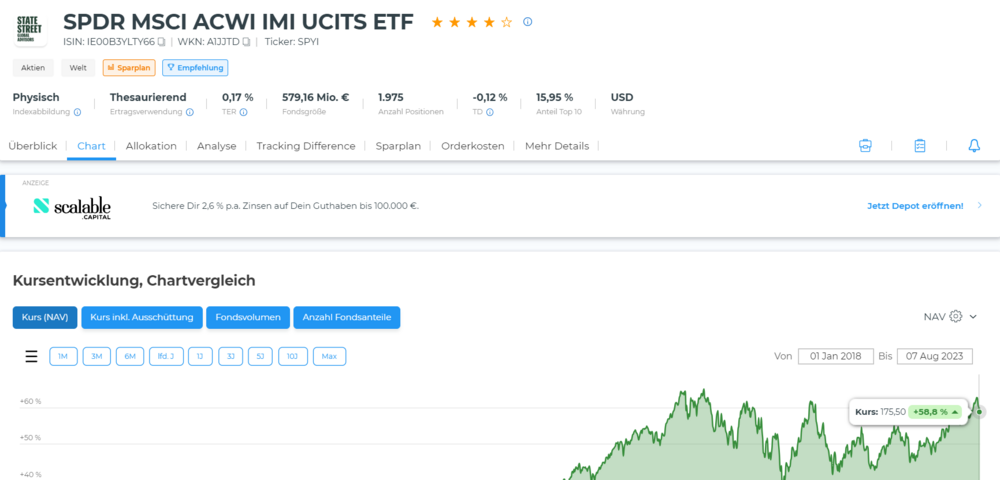Click the Ticker: SPYI text
1000x480 pixels.
click(x=291, y=42)
